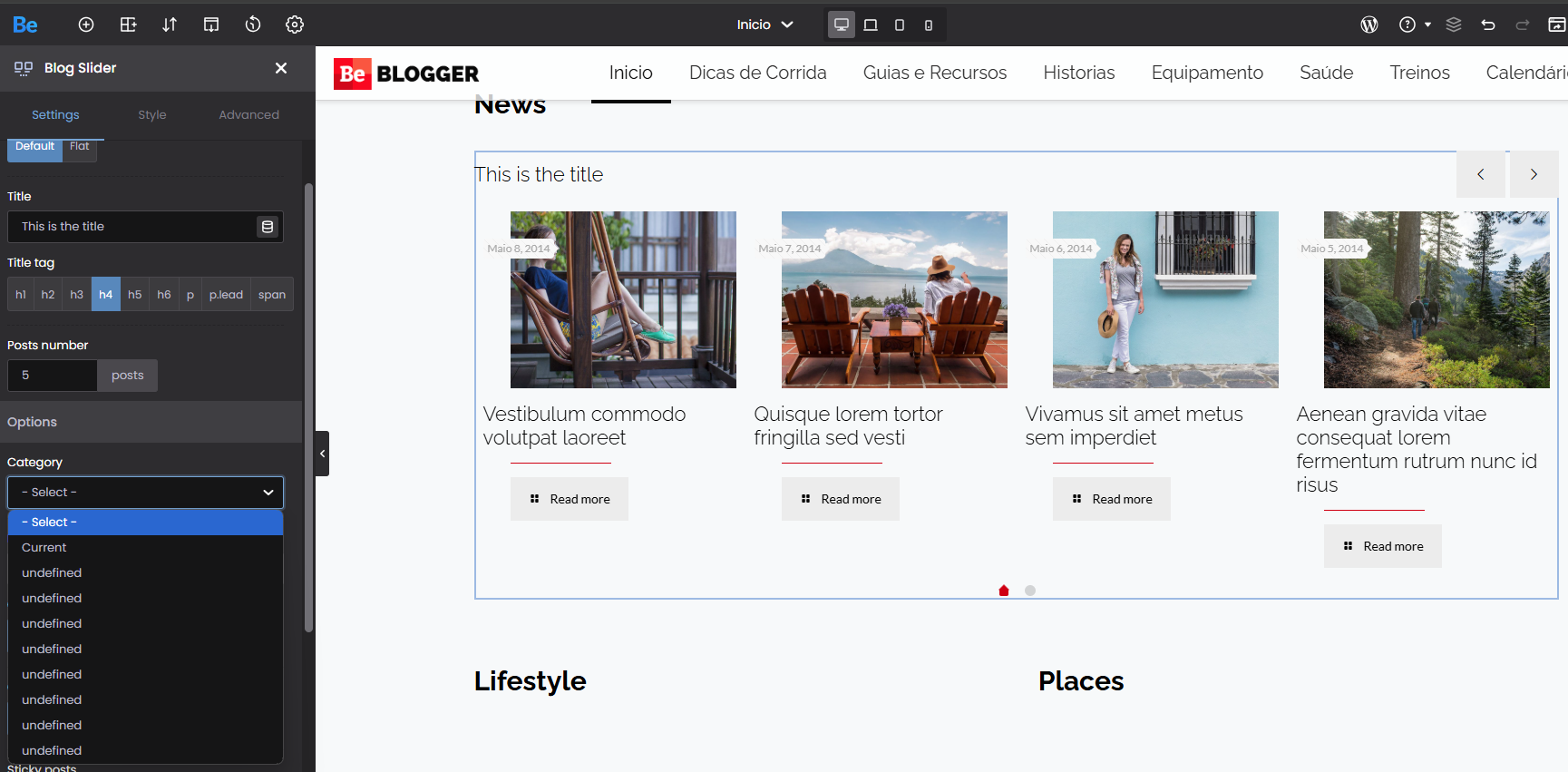Choose Current in Category dropdown list
The width and height of the screenshot is (1568, 772).
44,548
